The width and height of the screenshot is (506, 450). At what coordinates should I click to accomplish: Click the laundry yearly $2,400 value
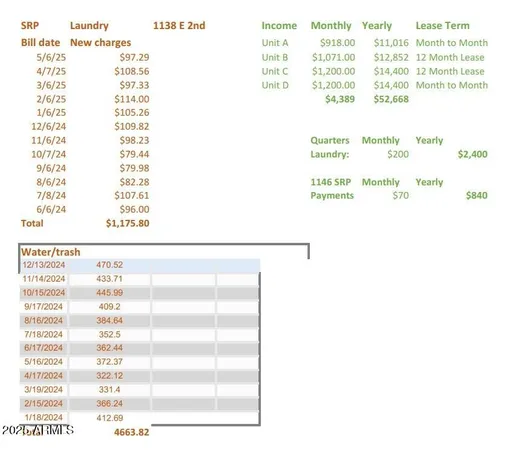(x=472, y=154)
